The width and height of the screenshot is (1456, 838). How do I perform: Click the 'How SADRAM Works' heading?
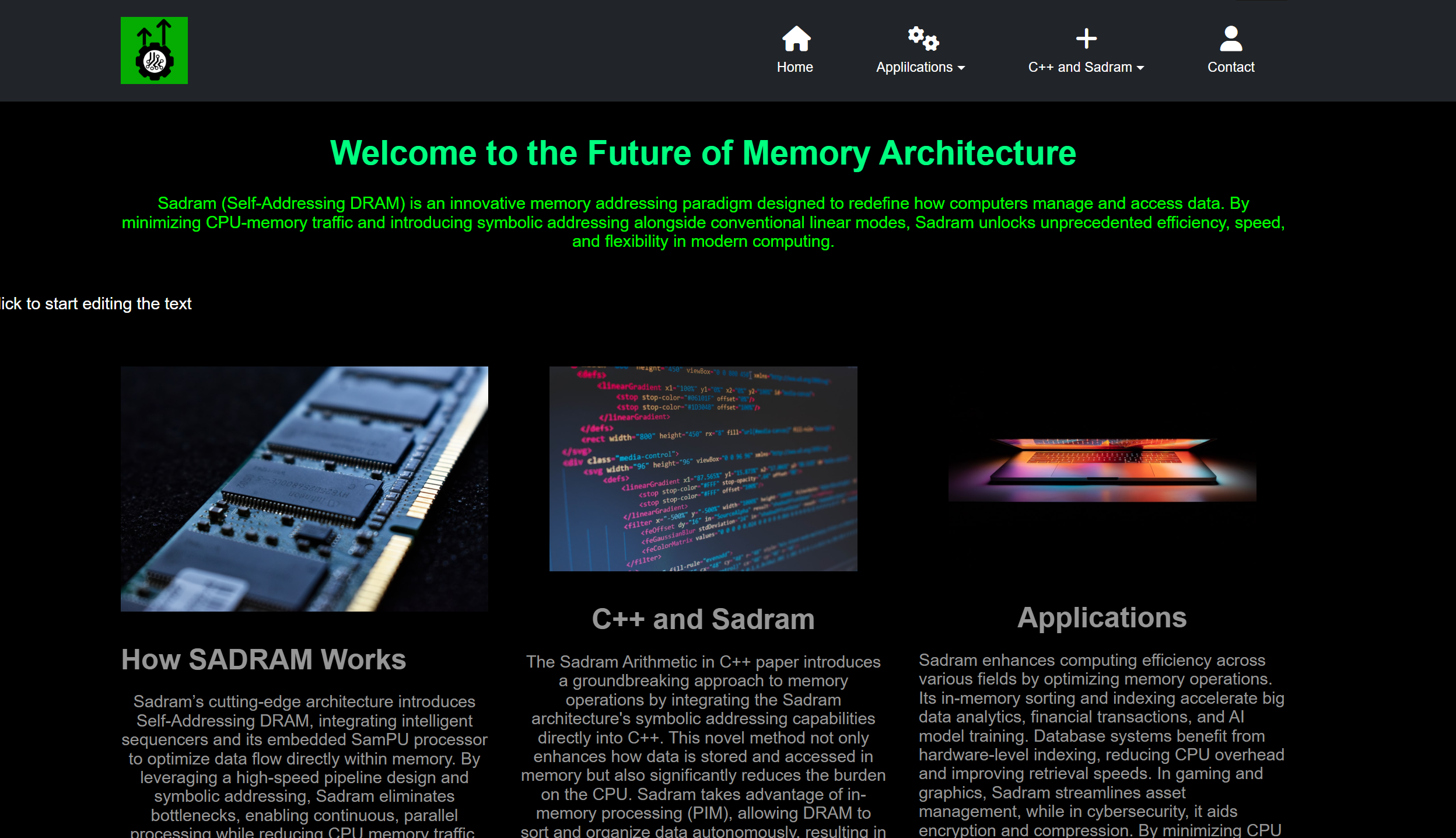263,659
